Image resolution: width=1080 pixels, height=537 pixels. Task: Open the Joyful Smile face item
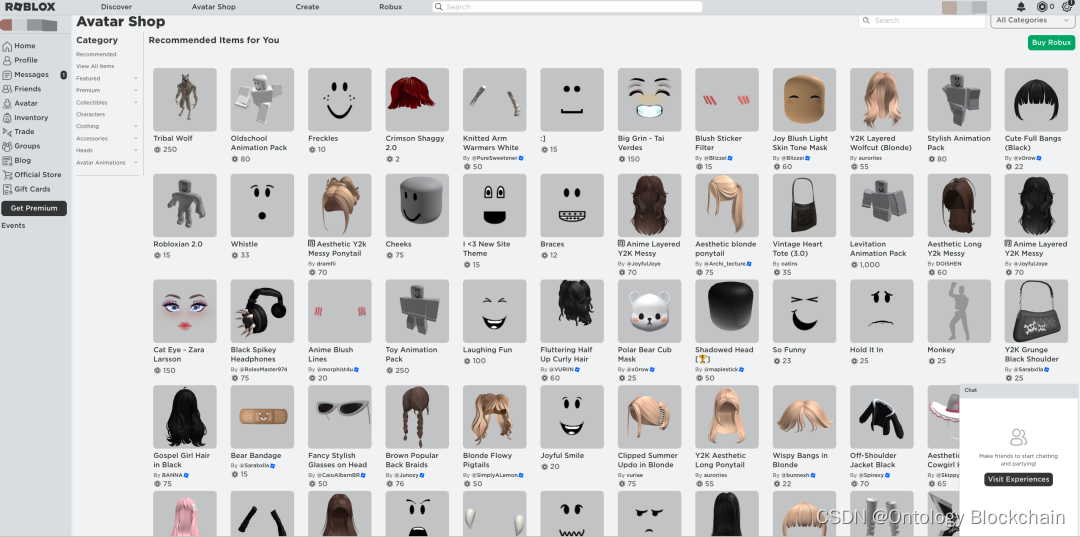tap(572, 417)
